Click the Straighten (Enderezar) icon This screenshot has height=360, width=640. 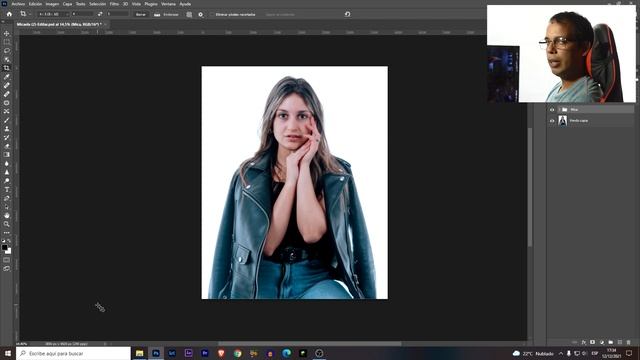coord(157,14)
